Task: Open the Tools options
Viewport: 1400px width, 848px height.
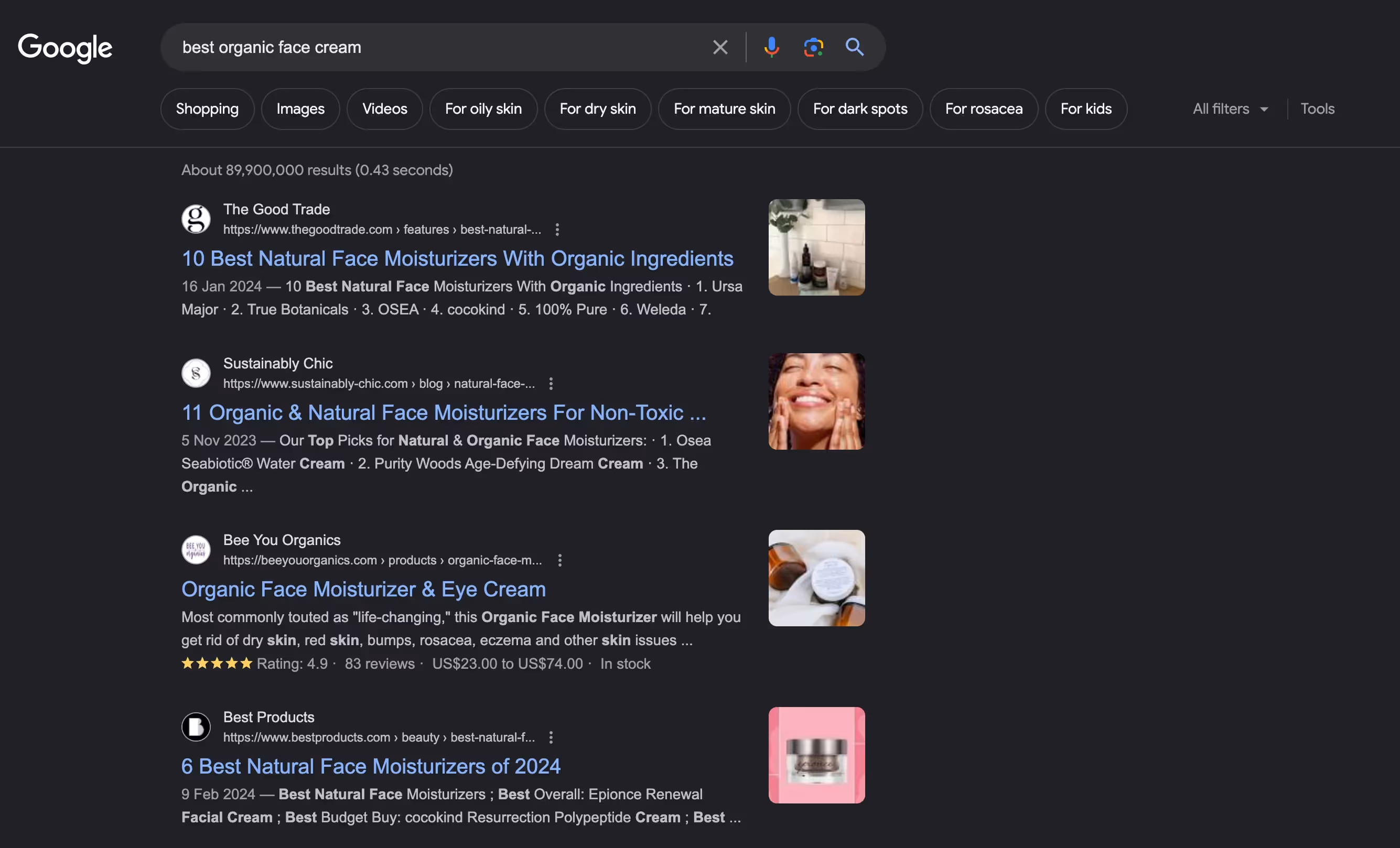Action: (x=1317, y=109)
